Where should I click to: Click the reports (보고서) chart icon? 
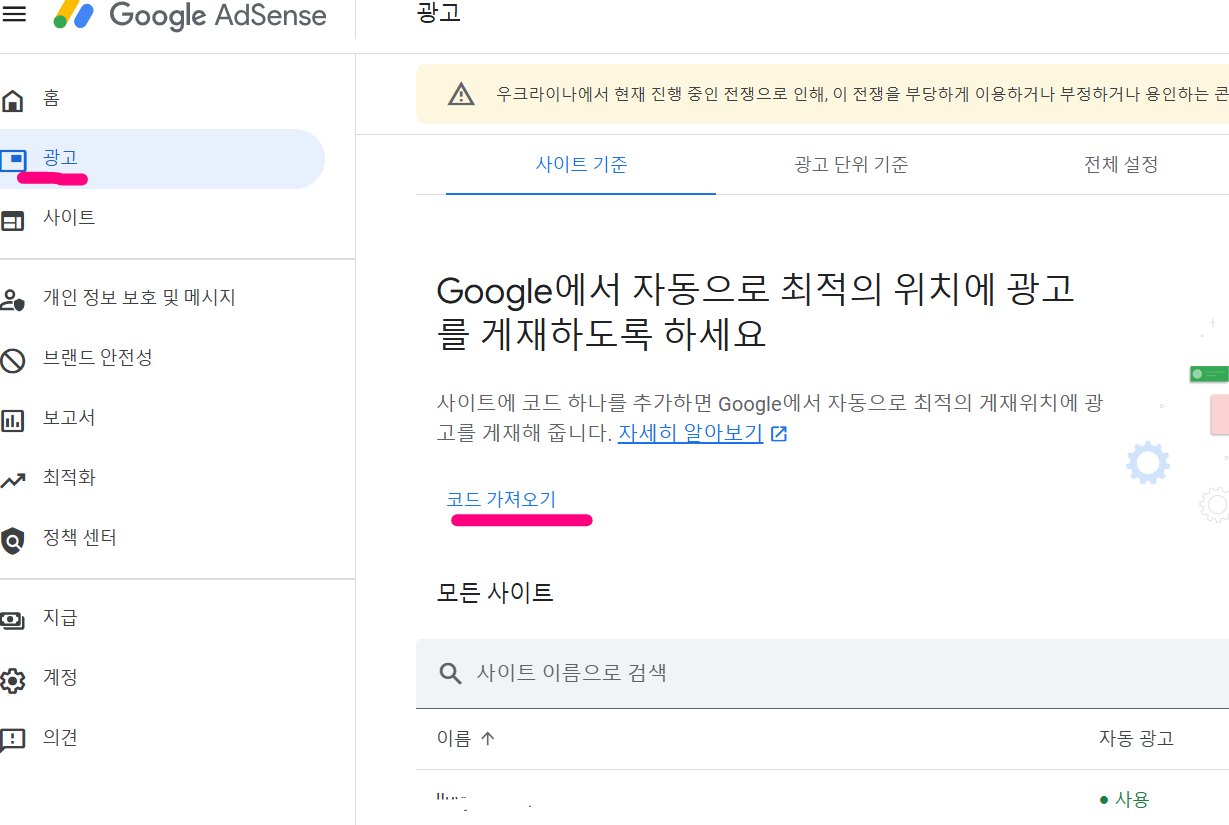[13, 420]
